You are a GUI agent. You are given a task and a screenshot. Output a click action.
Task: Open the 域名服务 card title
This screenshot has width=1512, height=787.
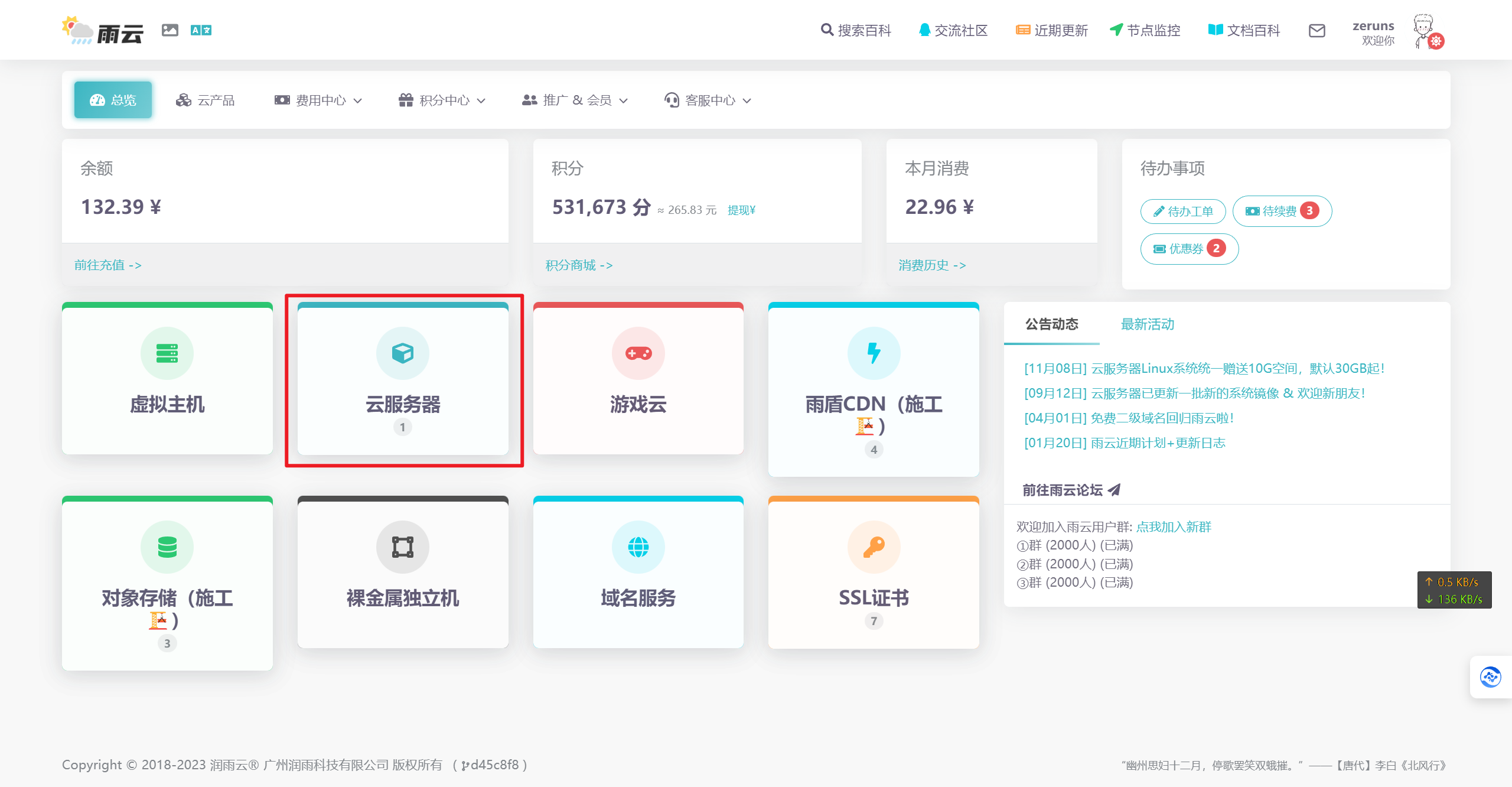click(x=638, y=599)
